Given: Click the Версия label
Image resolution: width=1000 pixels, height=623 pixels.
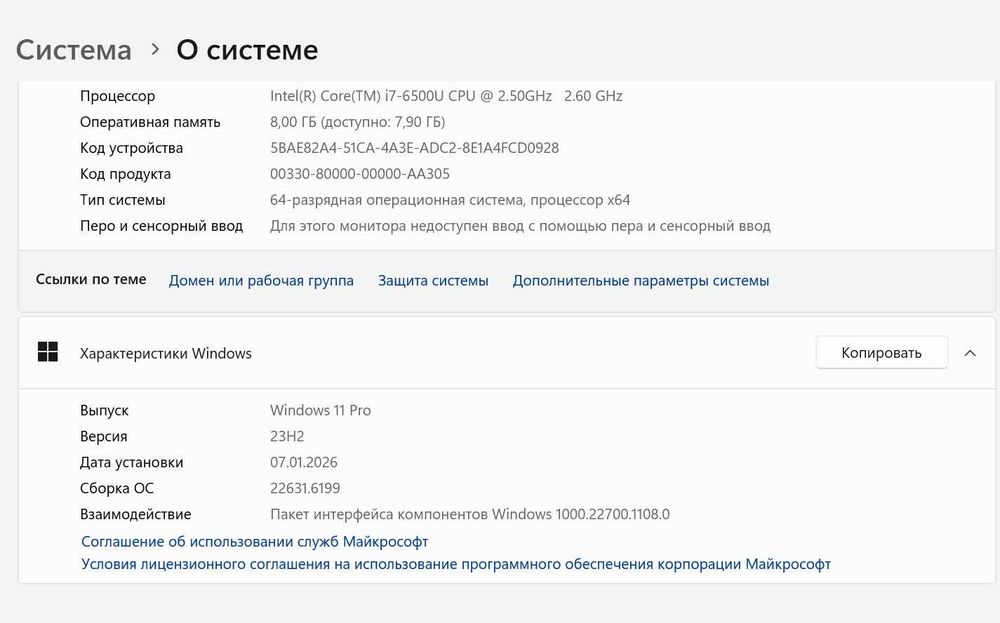Looking at the screenshot, I should coord(104,436).
